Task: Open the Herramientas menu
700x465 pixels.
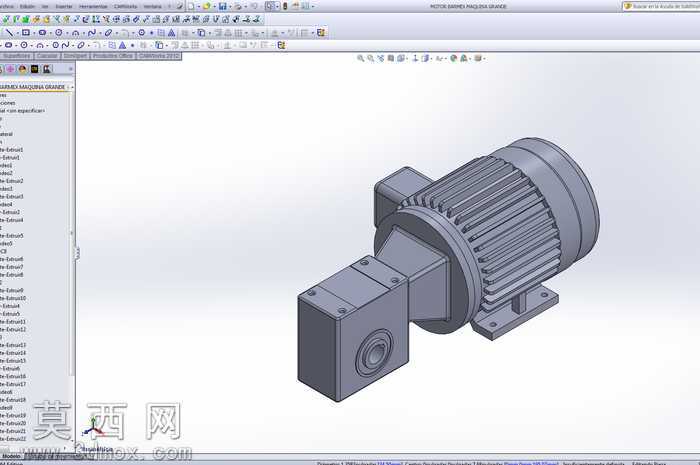Action: click(93, 6)
